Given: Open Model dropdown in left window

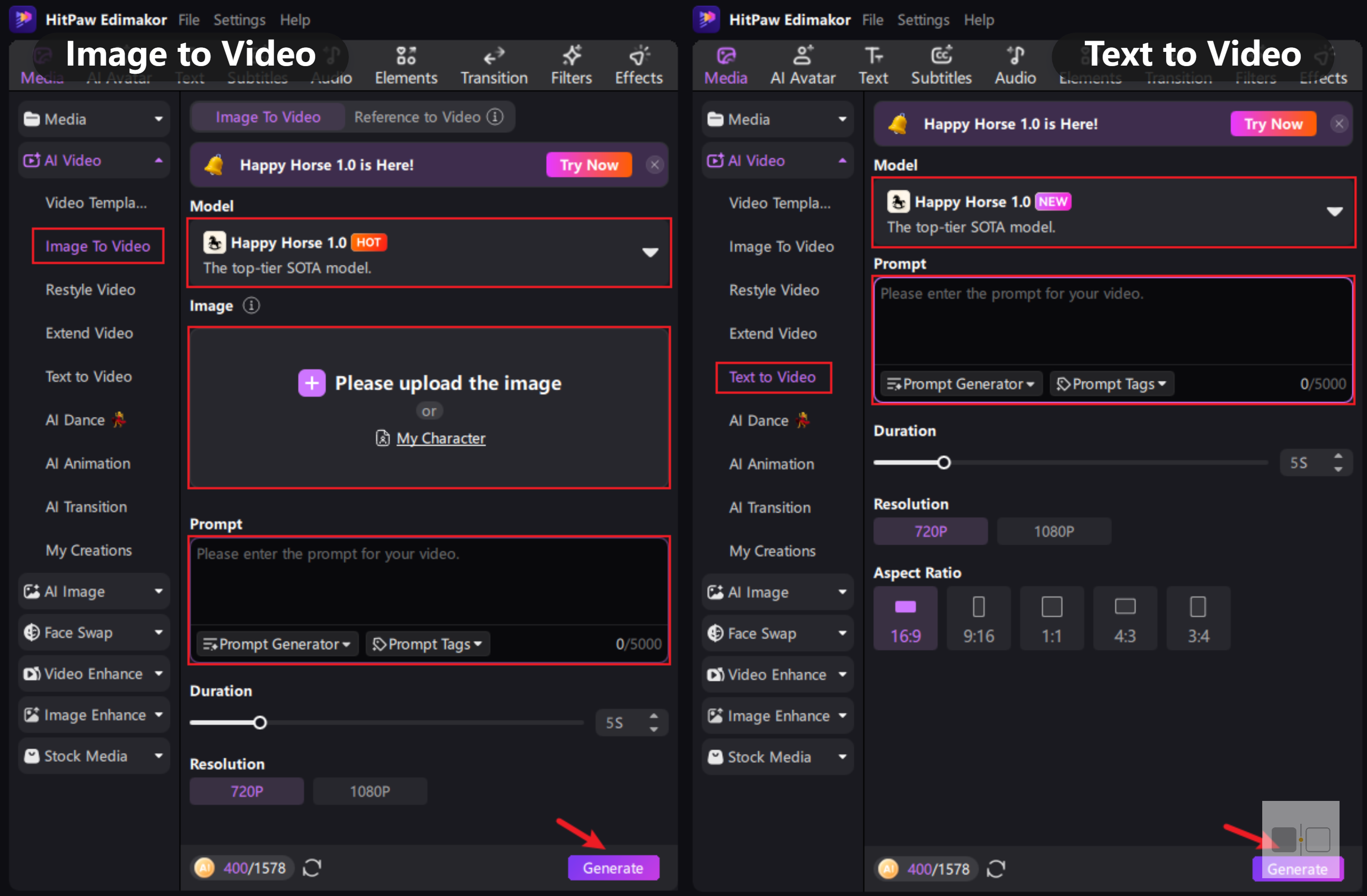Looking at the screenshot, I should 429,253.
